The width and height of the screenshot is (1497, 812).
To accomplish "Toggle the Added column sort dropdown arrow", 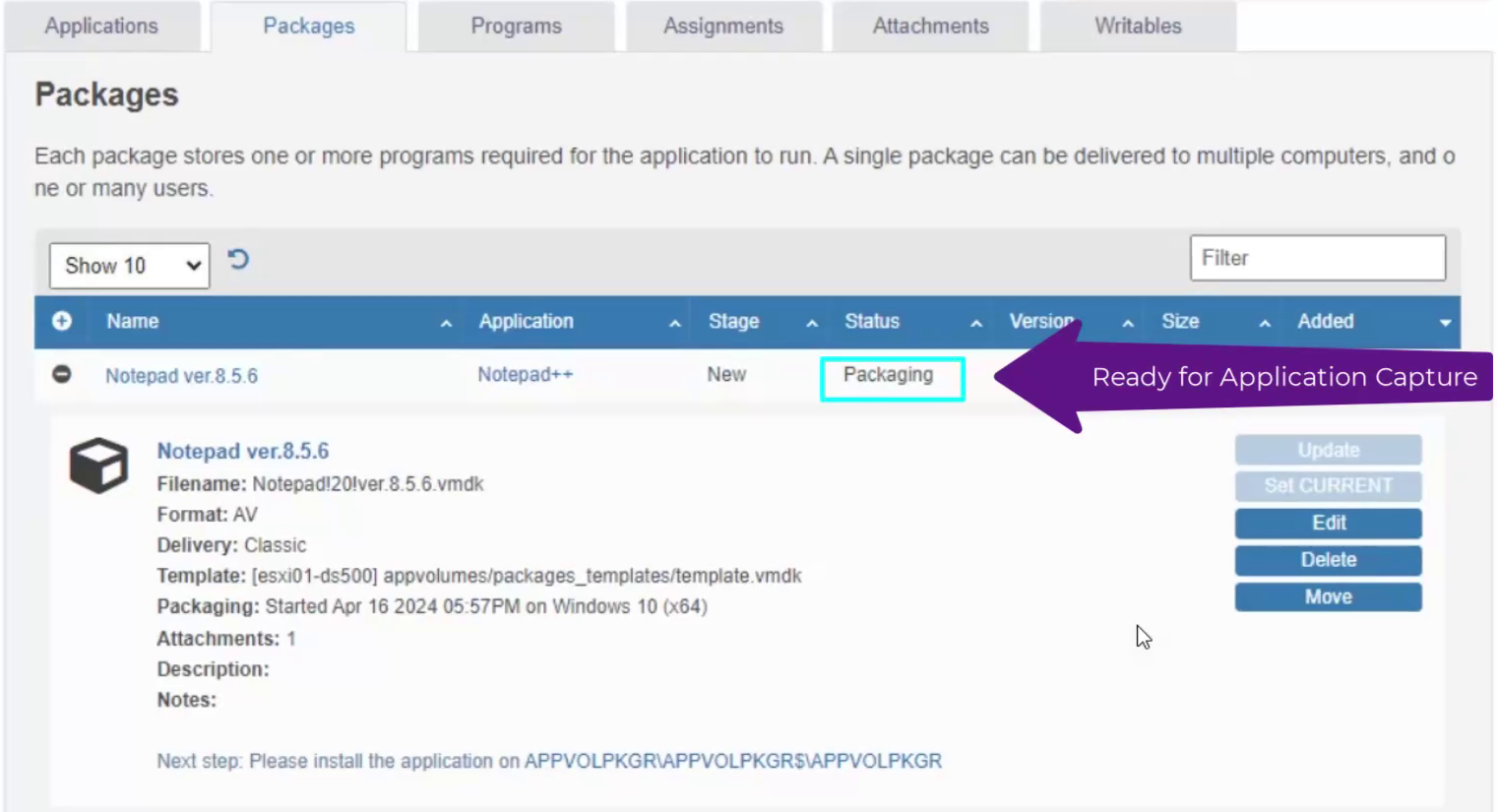I will pos(1445,323).
